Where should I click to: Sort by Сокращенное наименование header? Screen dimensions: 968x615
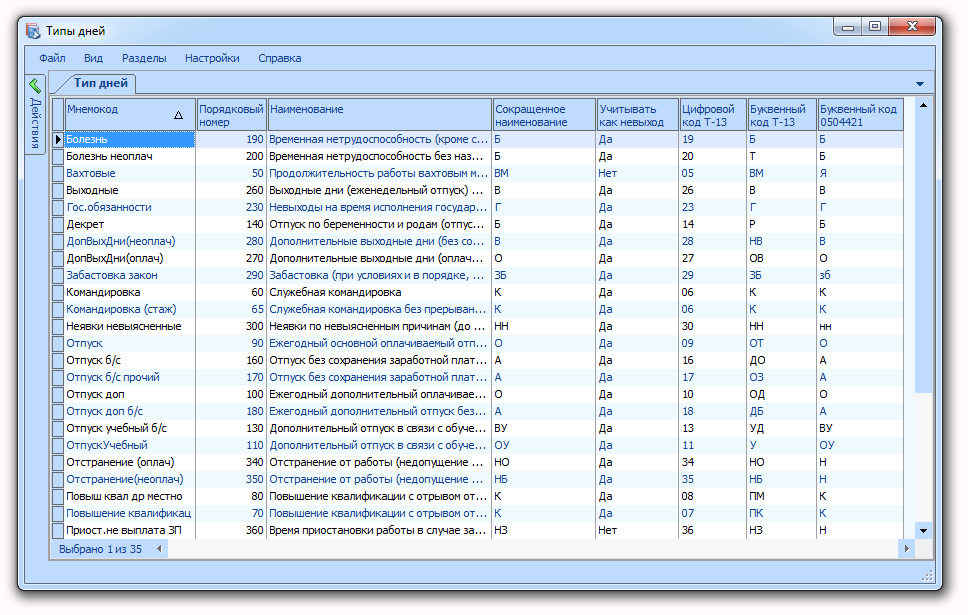[x=544, y=115]
